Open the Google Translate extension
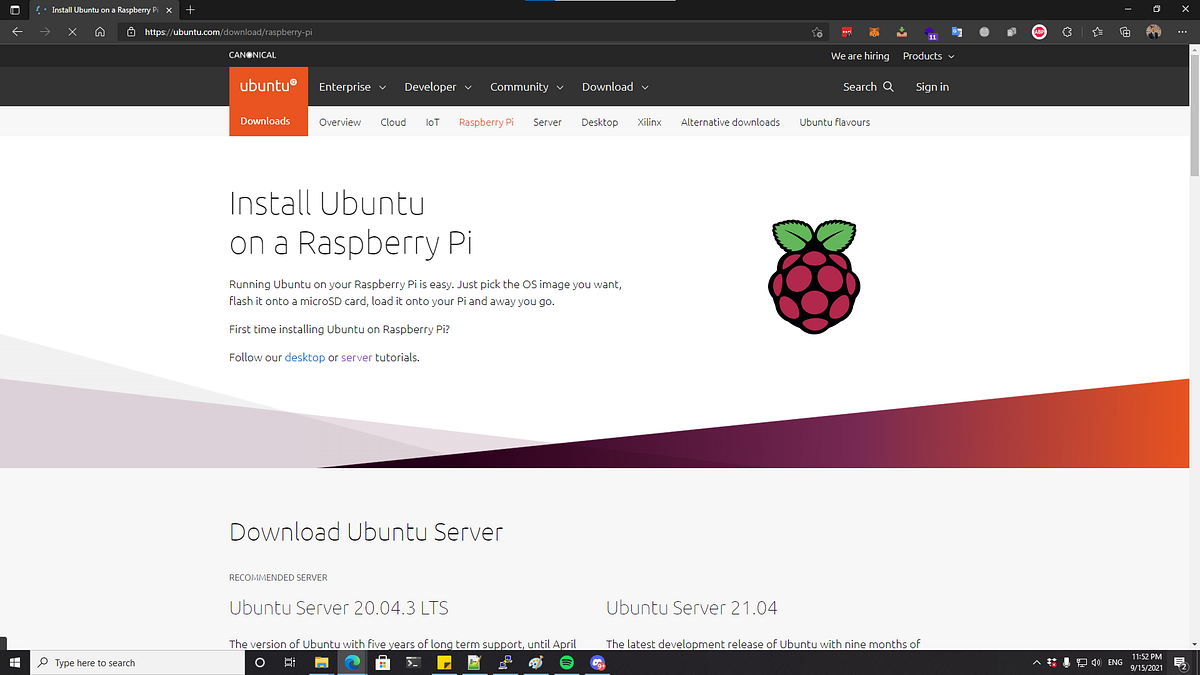1200x675 pixels. (956, 31)
